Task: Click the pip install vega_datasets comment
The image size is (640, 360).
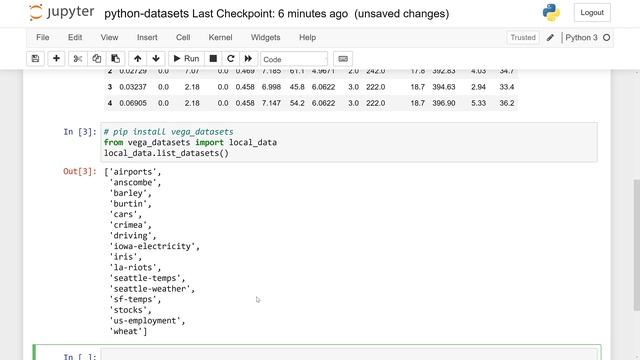Action: tap(169, 132)
